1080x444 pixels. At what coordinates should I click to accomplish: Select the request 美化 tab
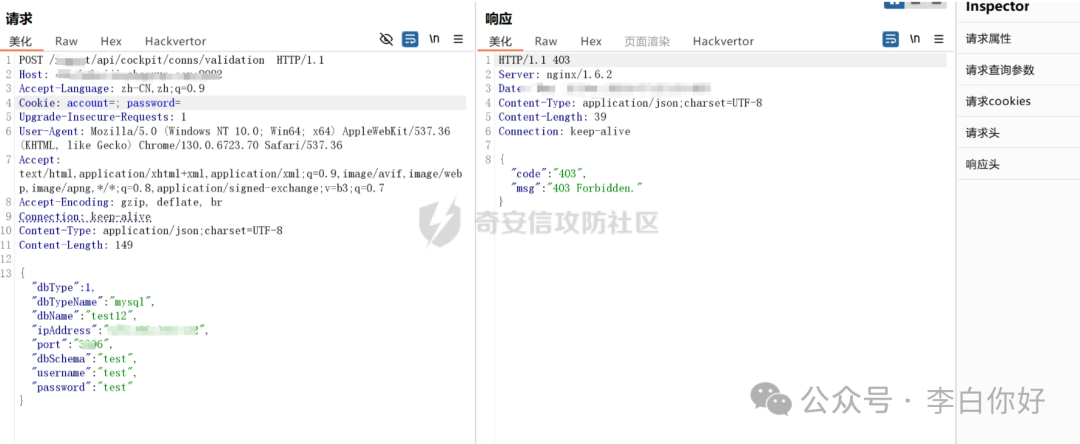[x=21, y=41]
